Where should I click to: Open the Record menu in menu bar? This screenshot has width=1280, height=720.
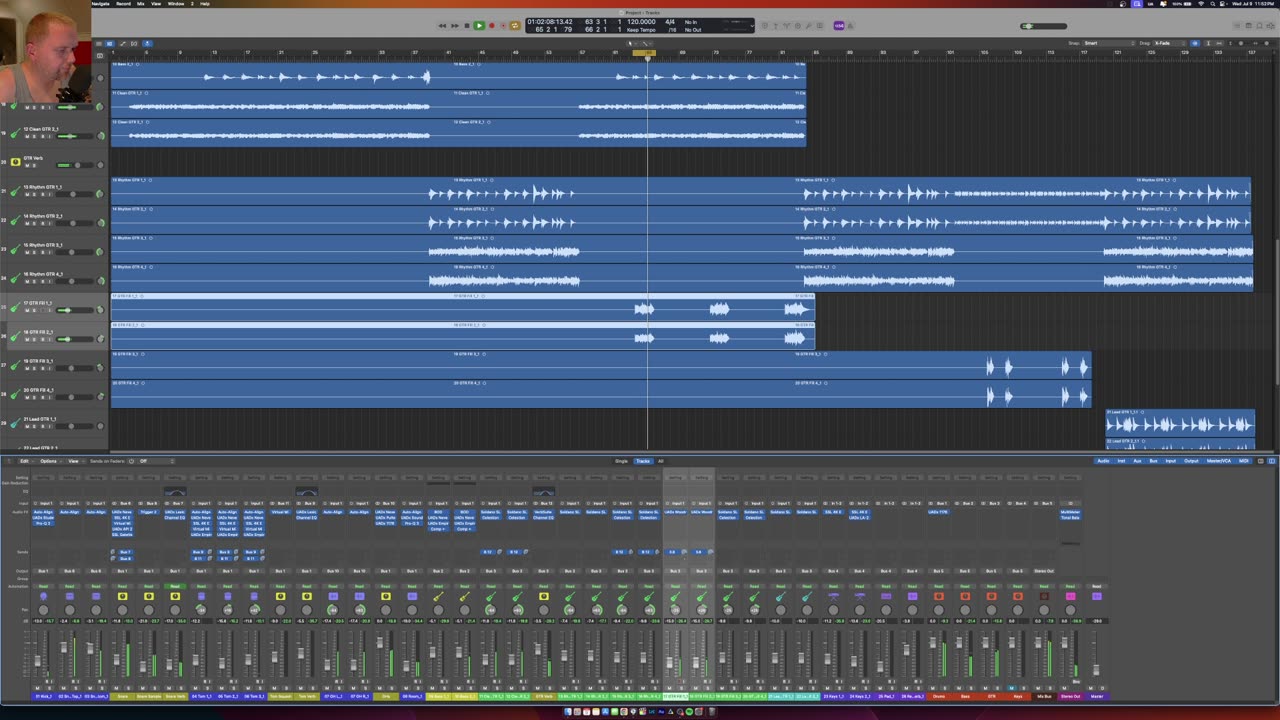[124, 4]
